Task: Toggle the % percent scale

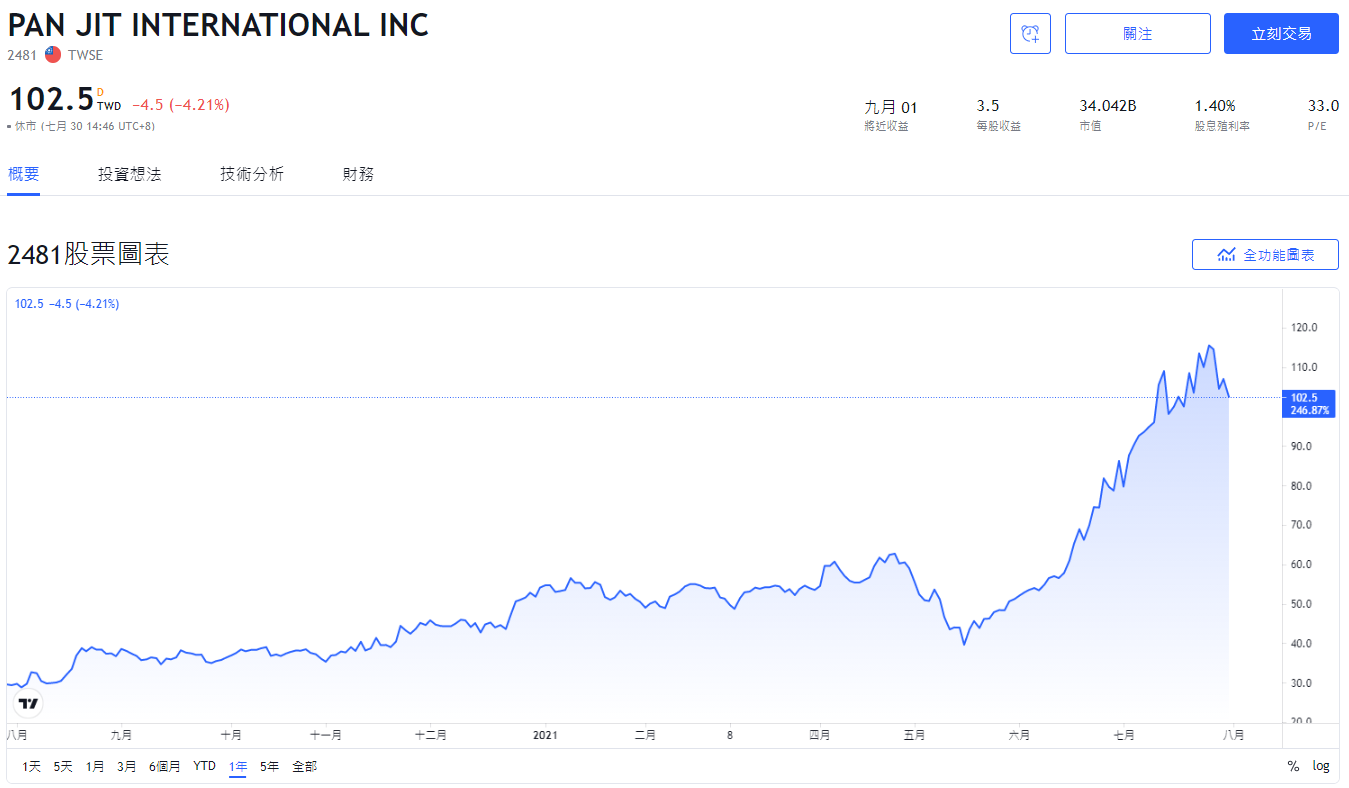Action: pyautogui.click(x=1293, y=766)
